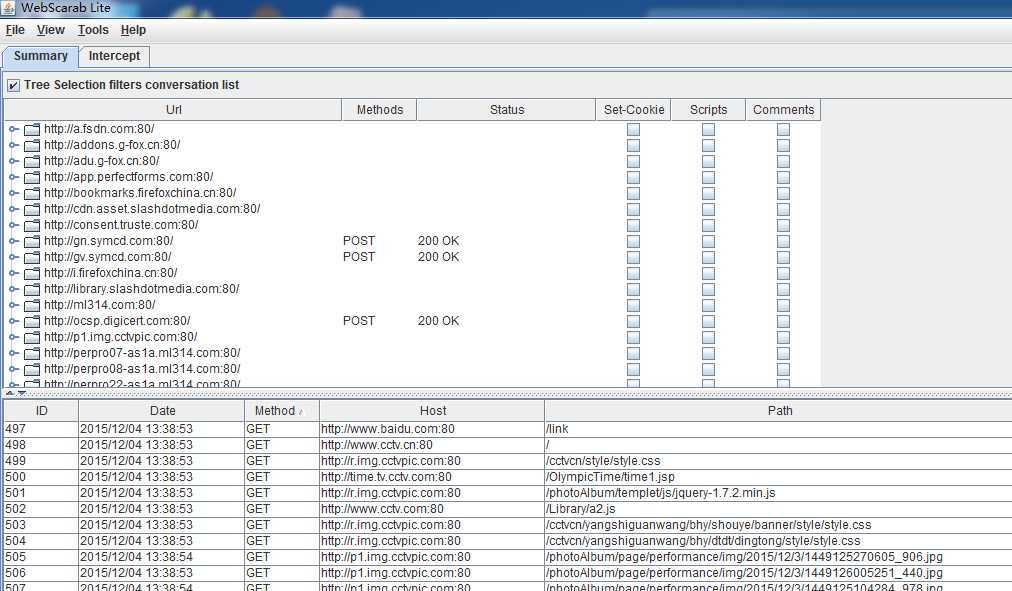
Task: Expand the p1.img.cctvpic.com tree node
Action: coord(14,337)
